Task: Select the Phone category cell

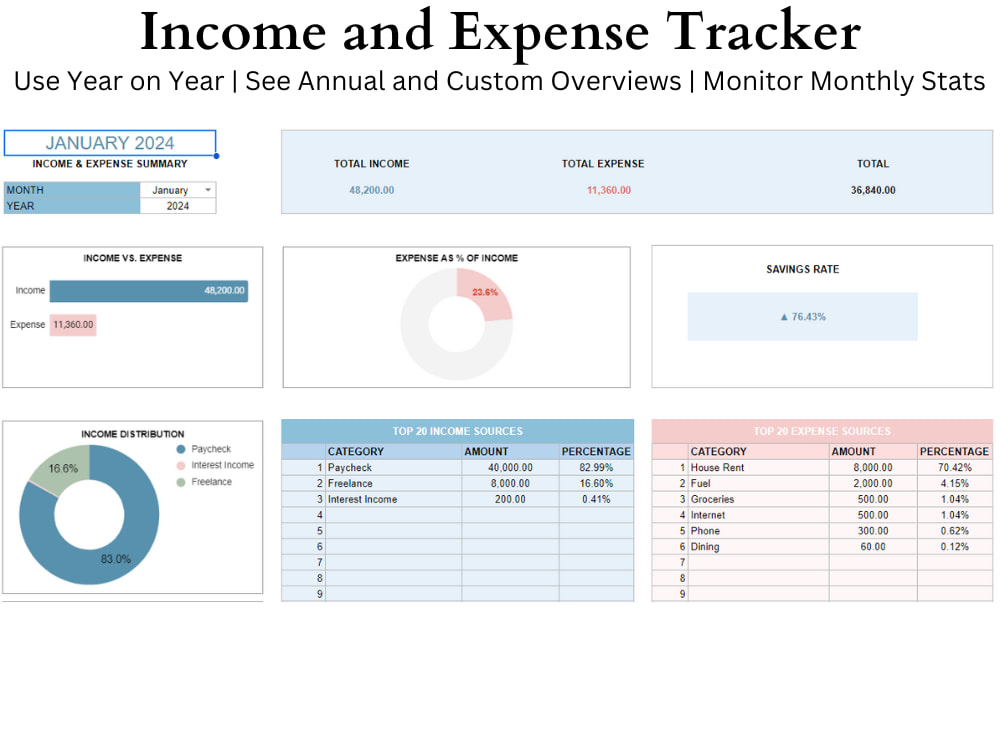Action: [758, 531]
